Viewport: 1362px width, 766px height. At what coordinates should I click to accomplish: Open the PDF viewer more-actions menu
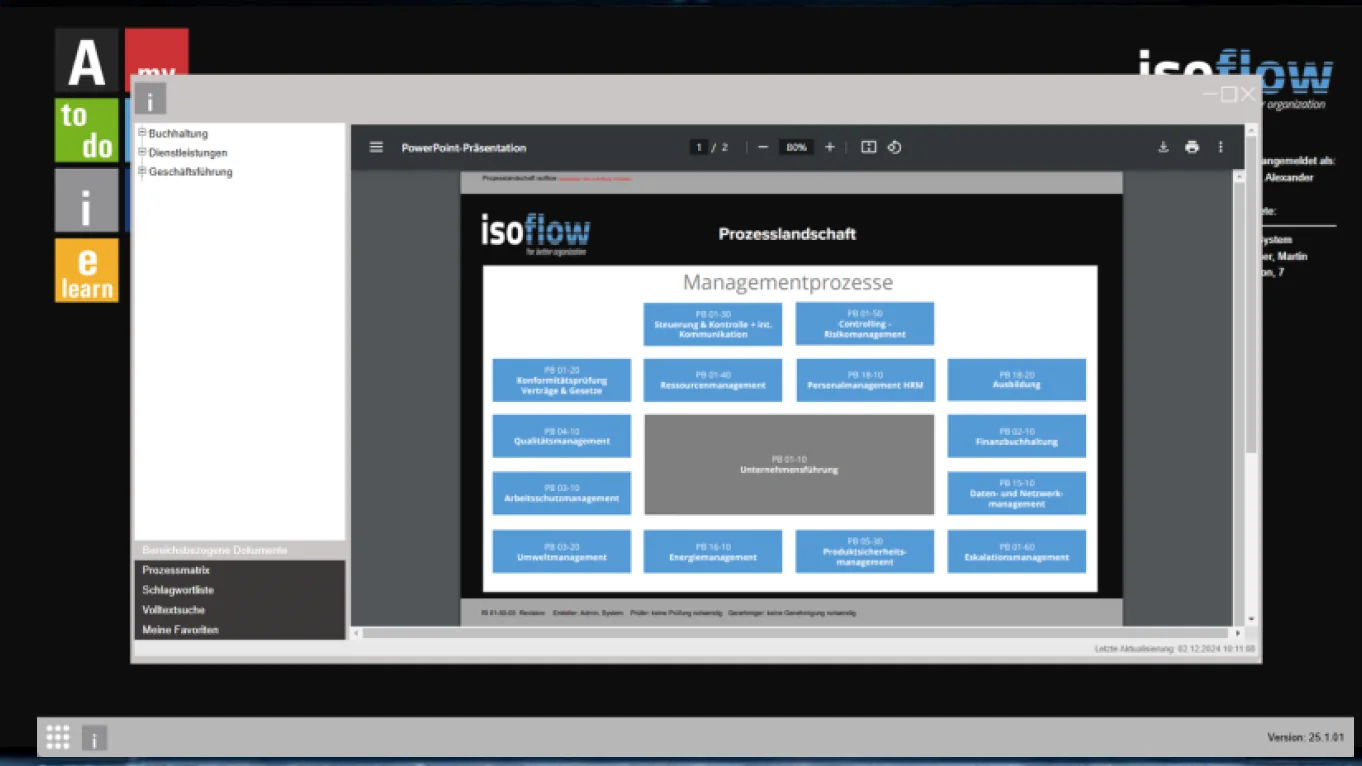coord(1220,147)
